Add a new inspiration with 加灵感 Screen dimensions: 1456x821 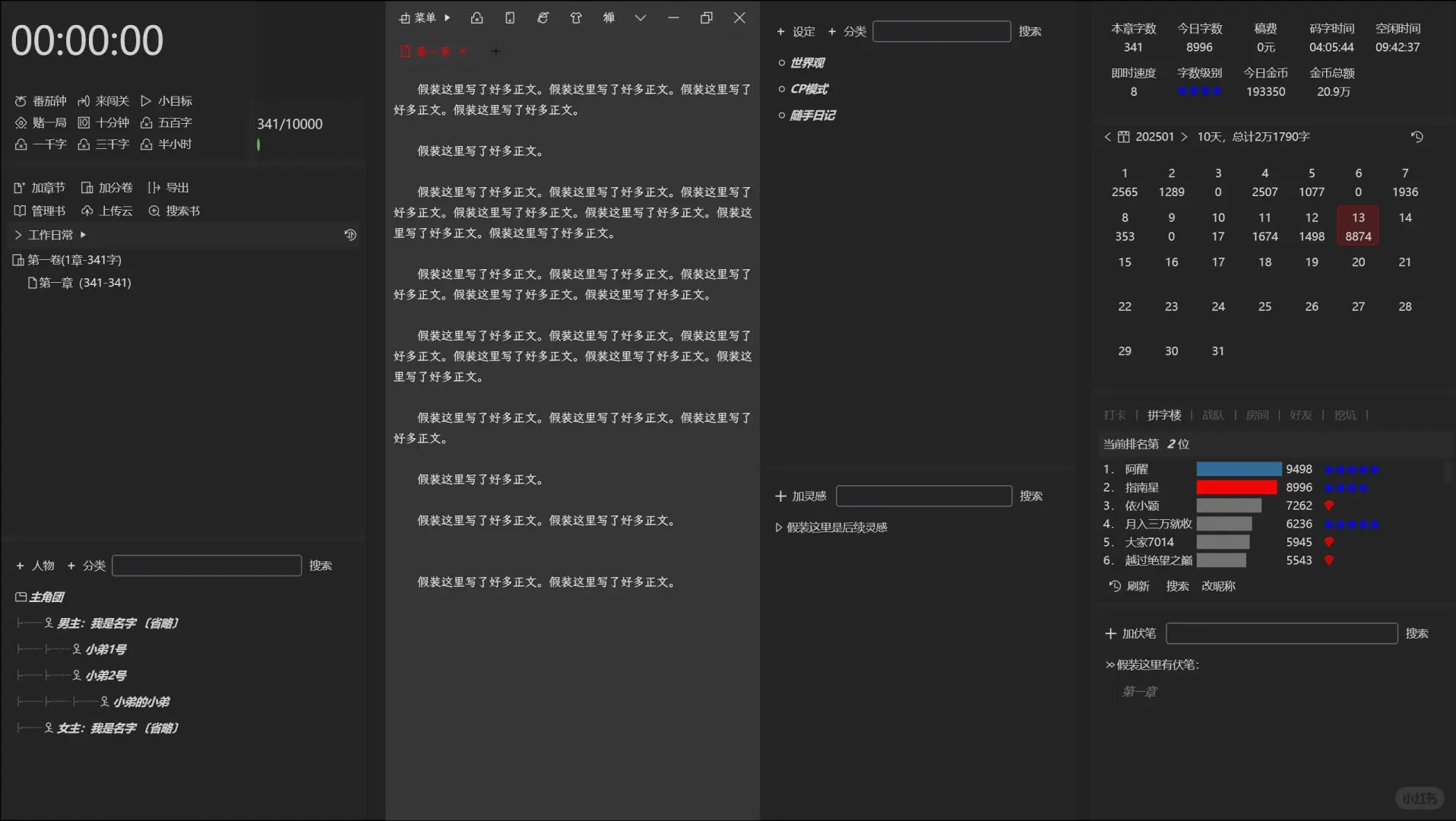pyautogui.click(x=800, y=496)
